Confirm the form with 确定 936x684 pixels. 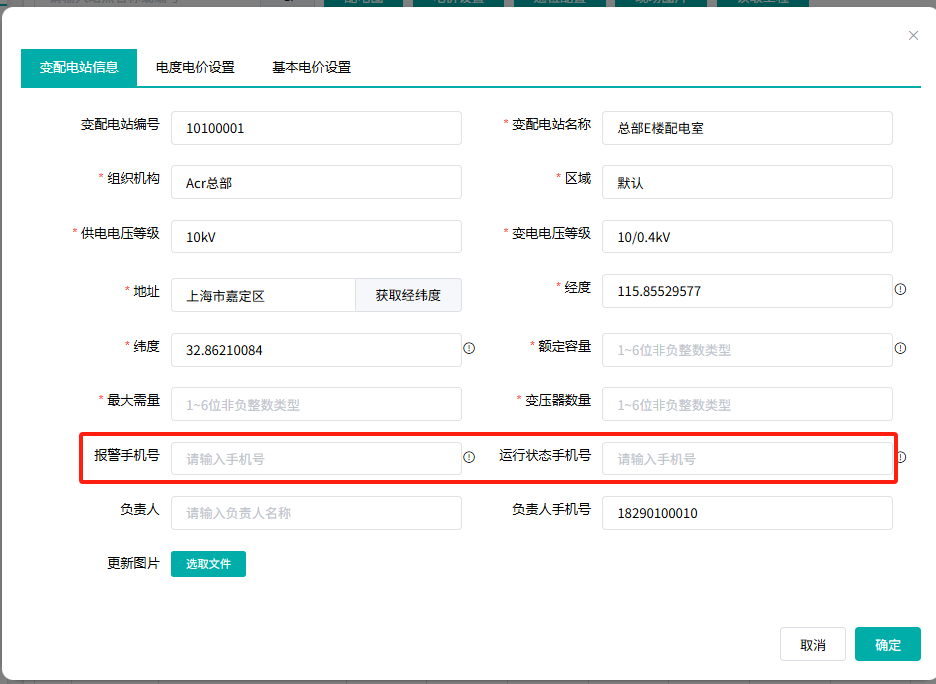[887, 645]
